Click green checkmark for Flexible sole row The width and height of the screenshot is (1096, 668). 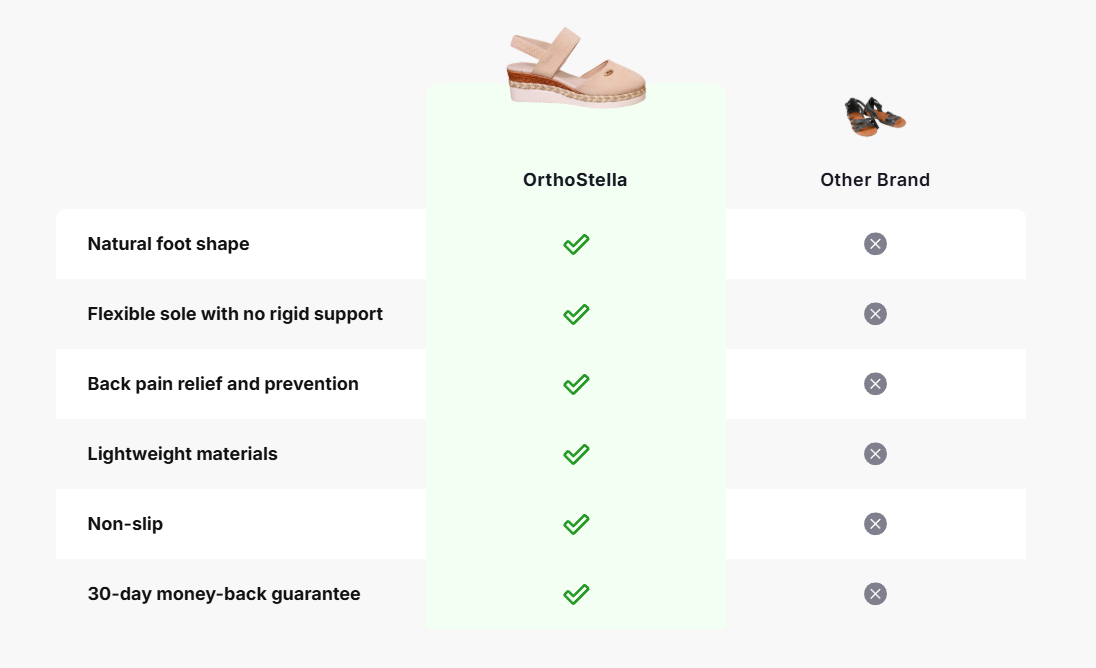pos(576,314)
